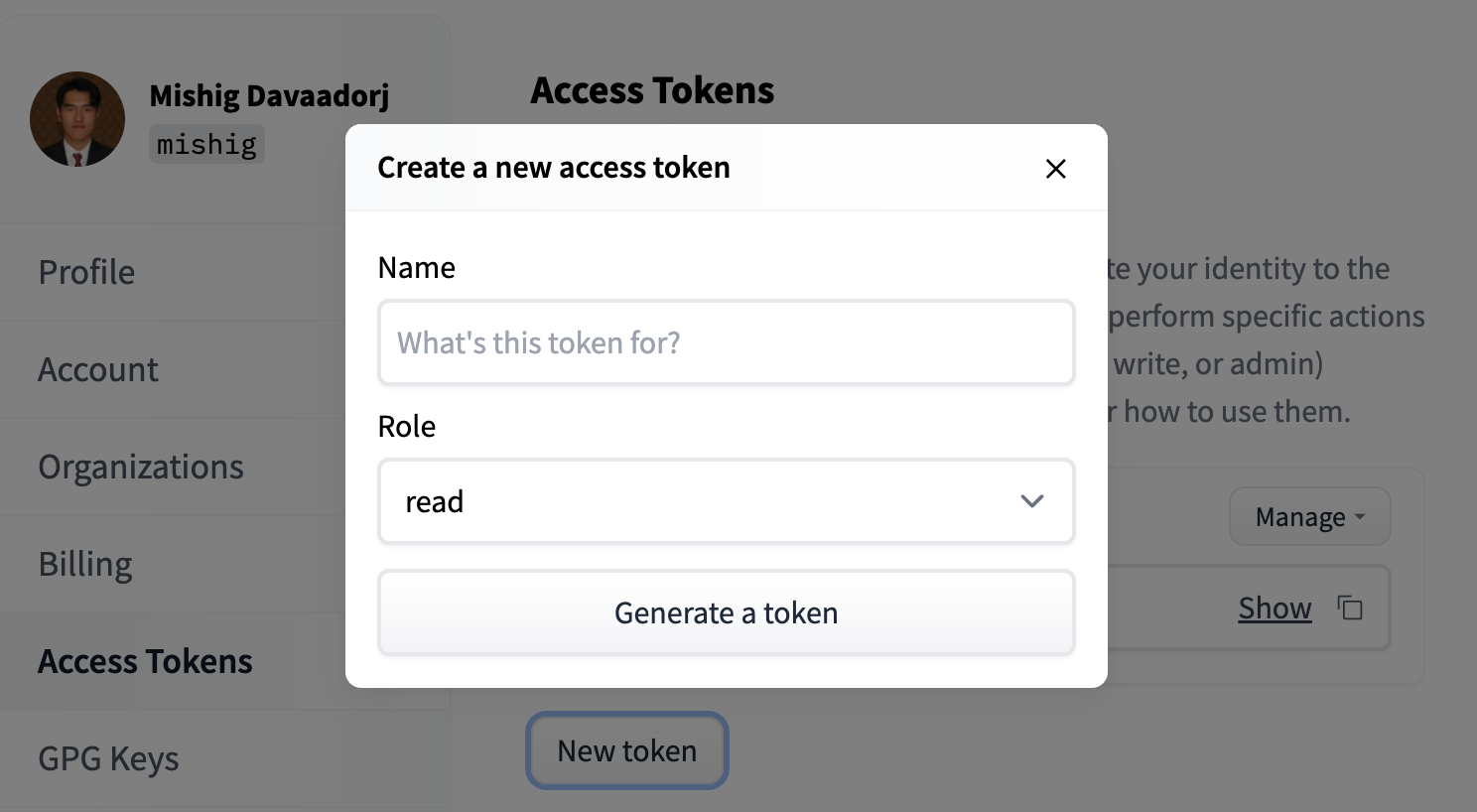
Task: Open GPG Keys settings page
Action: [x=108, y=758]
